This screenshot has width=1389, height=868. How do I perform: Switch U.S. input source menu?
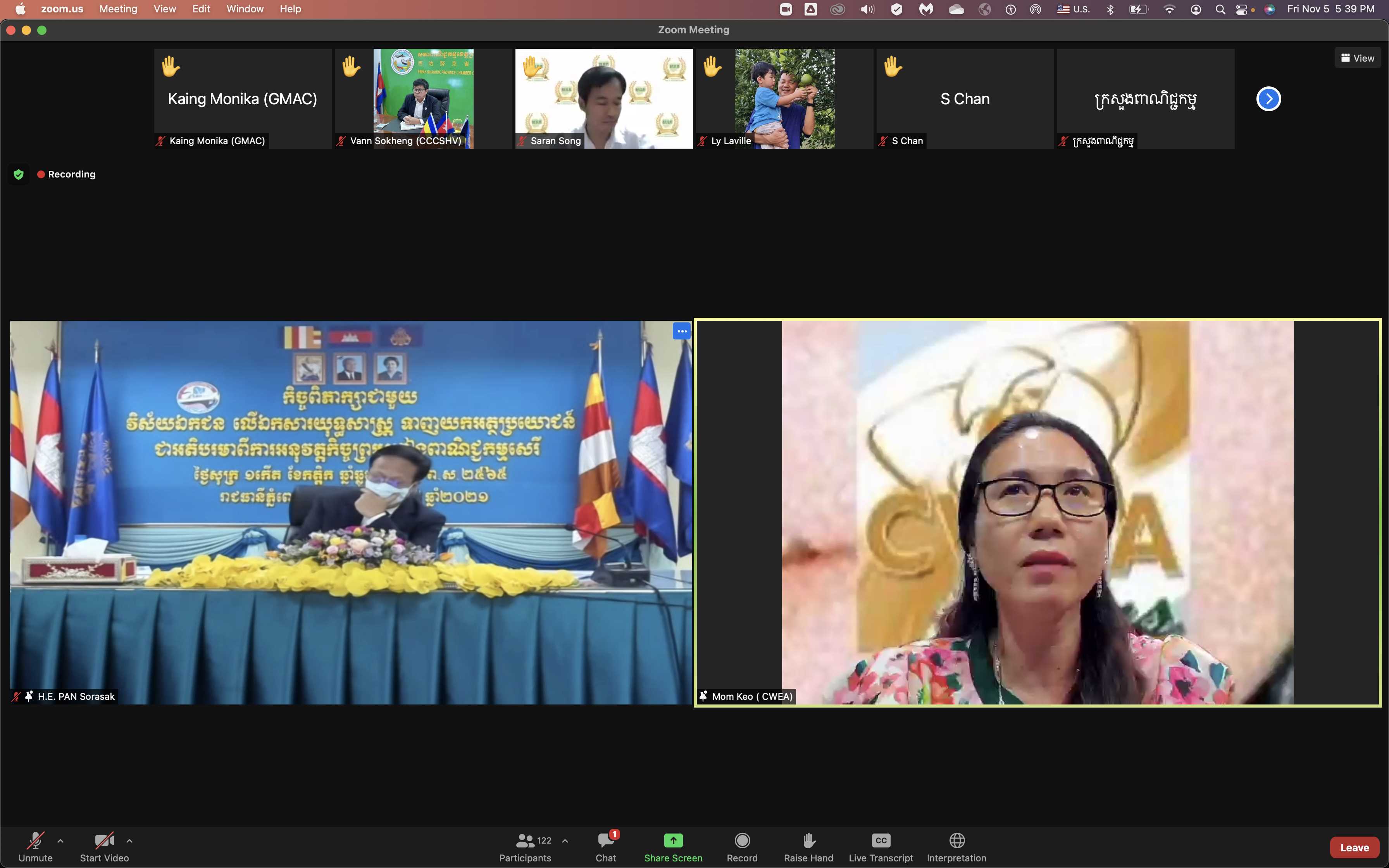point(1073,9)
